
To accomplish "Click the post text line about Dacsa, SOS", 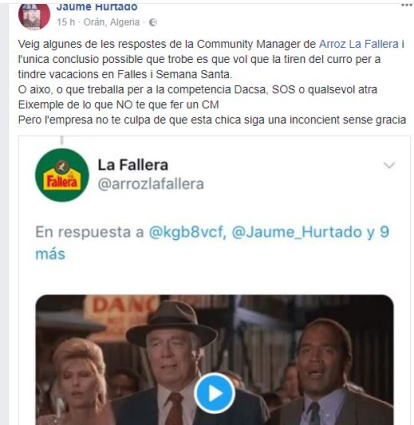I will point(198,90).
